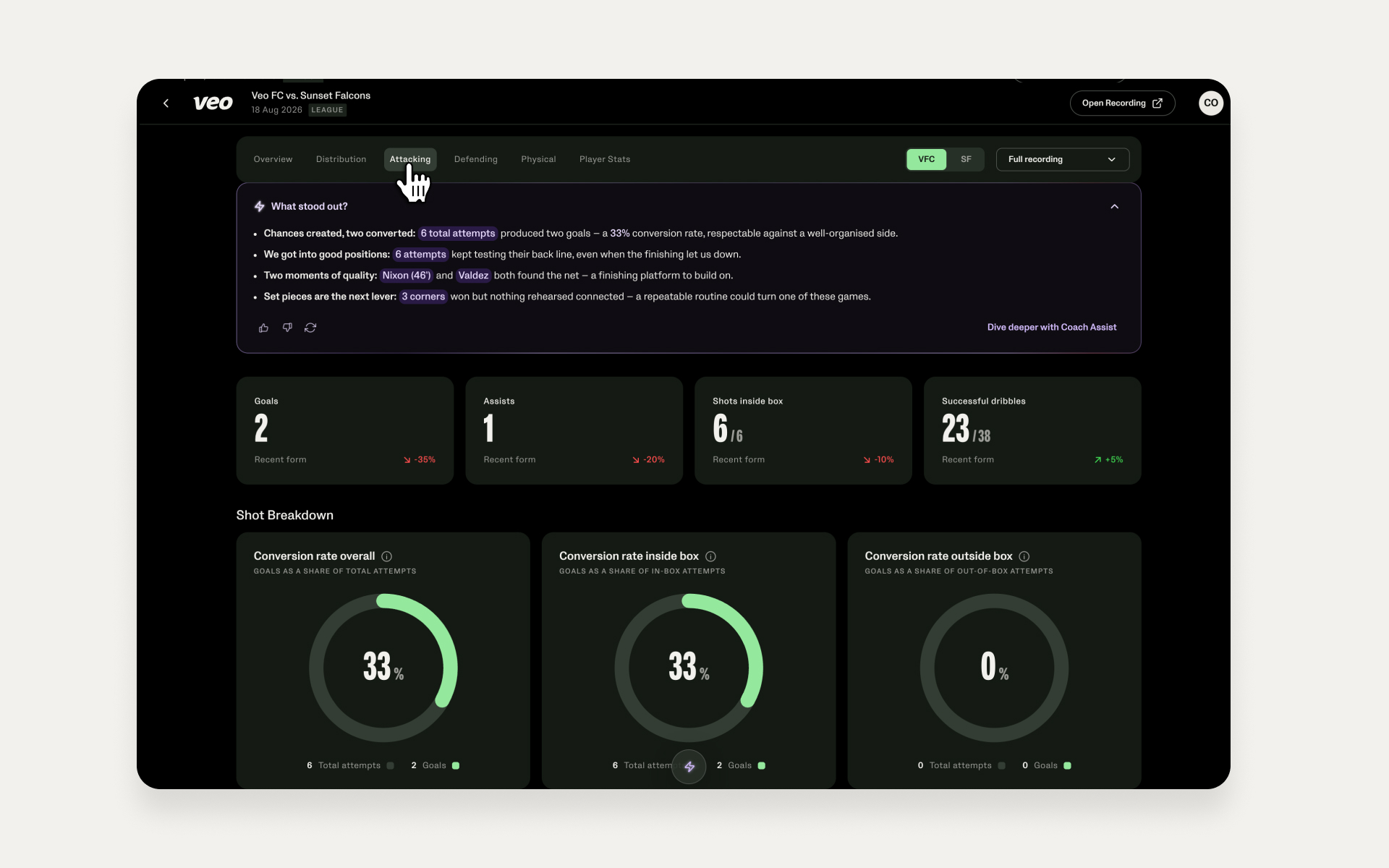Click the 3 corners highlight

[x=423, y=297]
